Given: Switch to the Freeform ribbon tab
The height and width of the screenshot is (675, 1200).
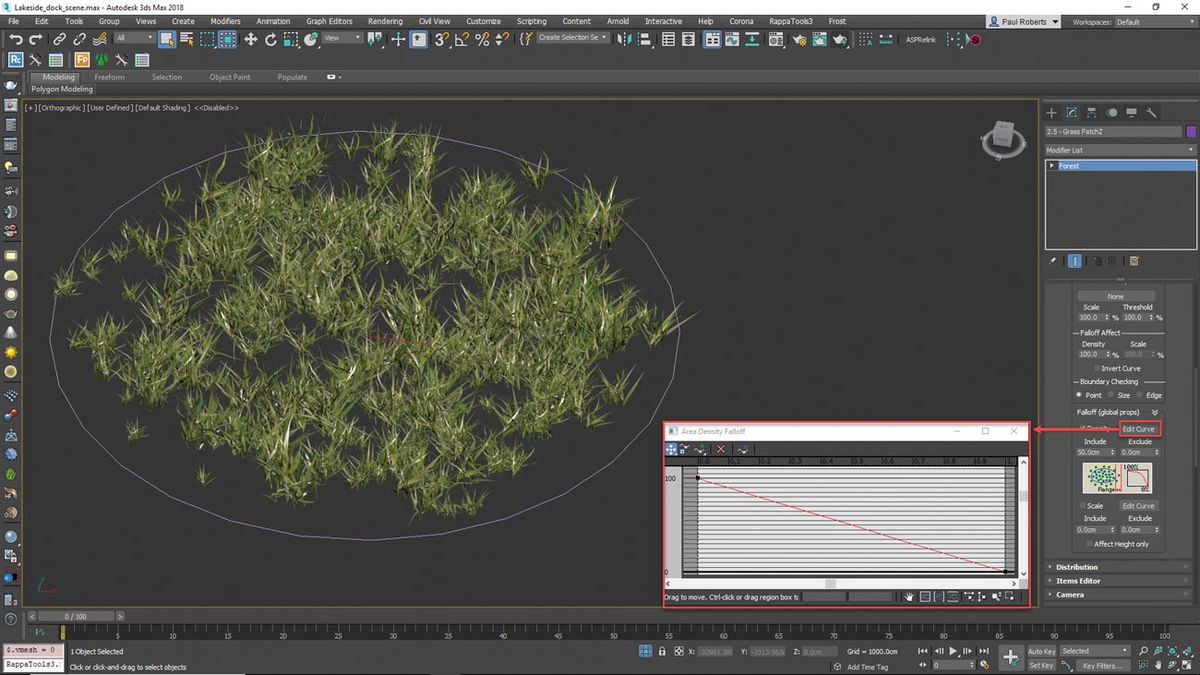Looking at the screenshot, I should (x=110, y=76).
